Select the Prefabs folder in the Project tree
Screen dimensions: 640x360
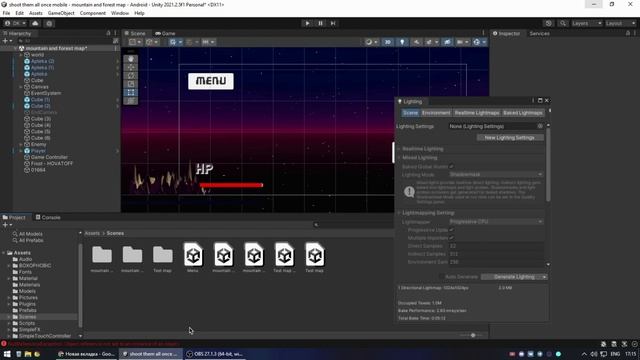click(27, 311)
